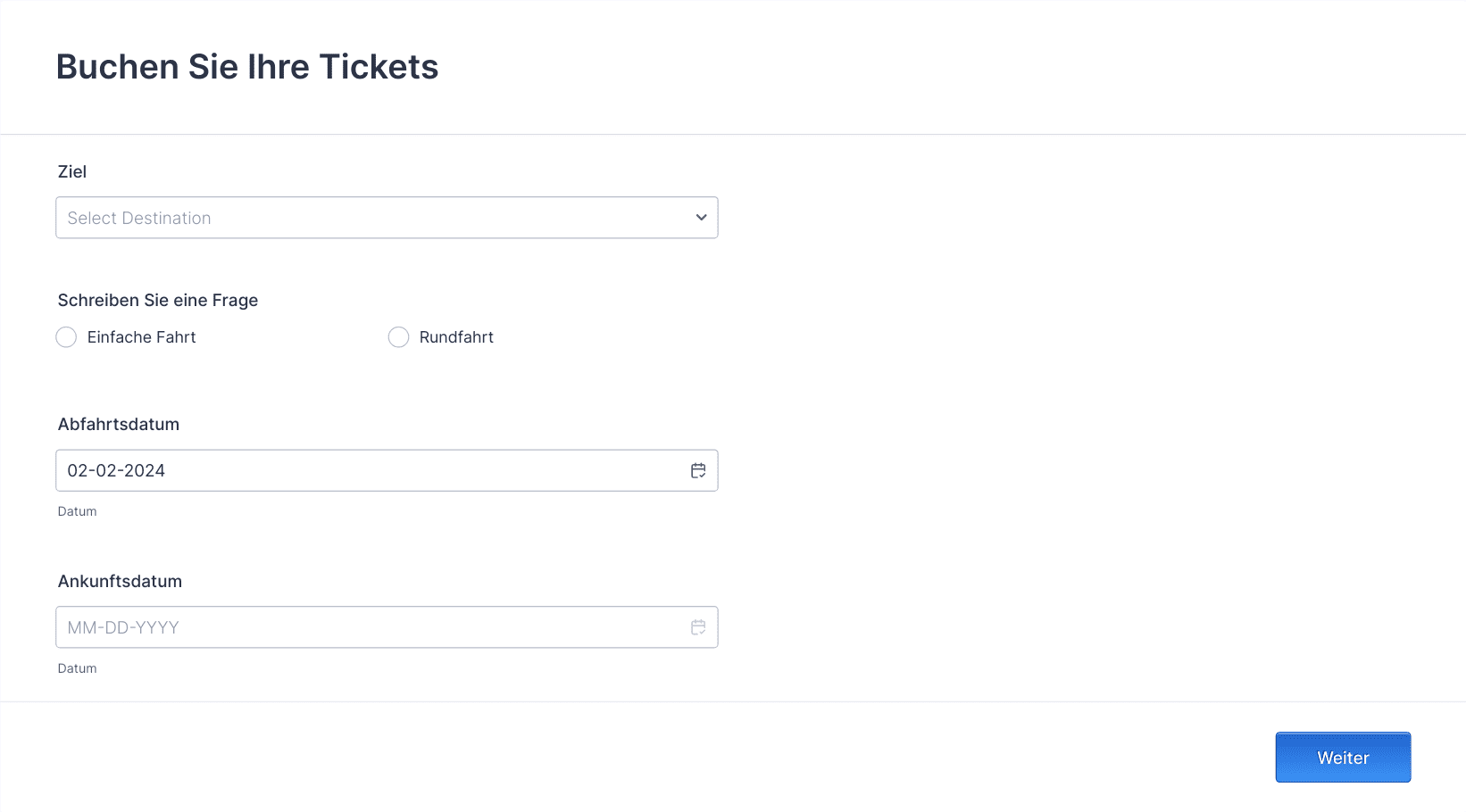Focus the Ankunftsdatum MM-DD-YYYY input field

coord(387,627)
